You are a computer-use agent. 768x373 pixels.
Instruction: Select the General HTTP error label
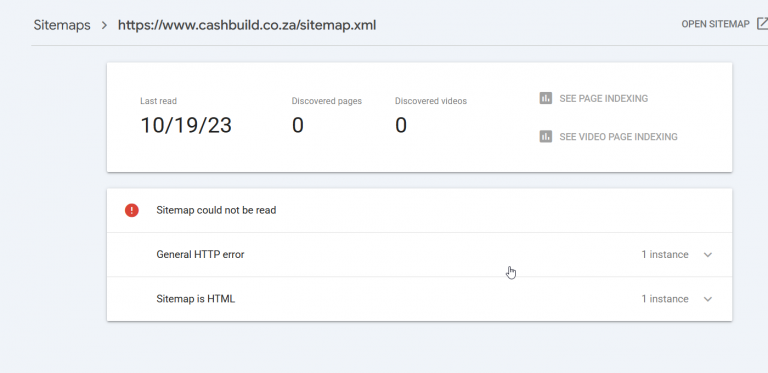tap(200, 255)
